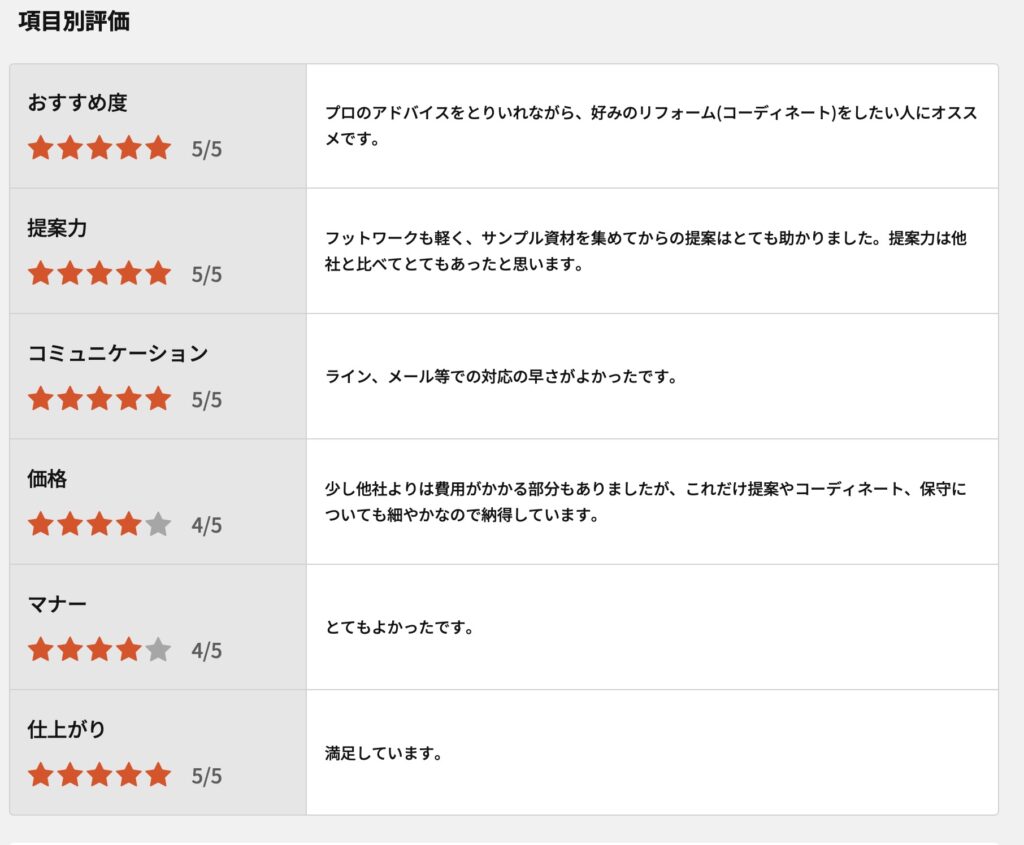1024x845 pixels.
Task: Click the fifth star under 提案力
Action: [158, 274]
